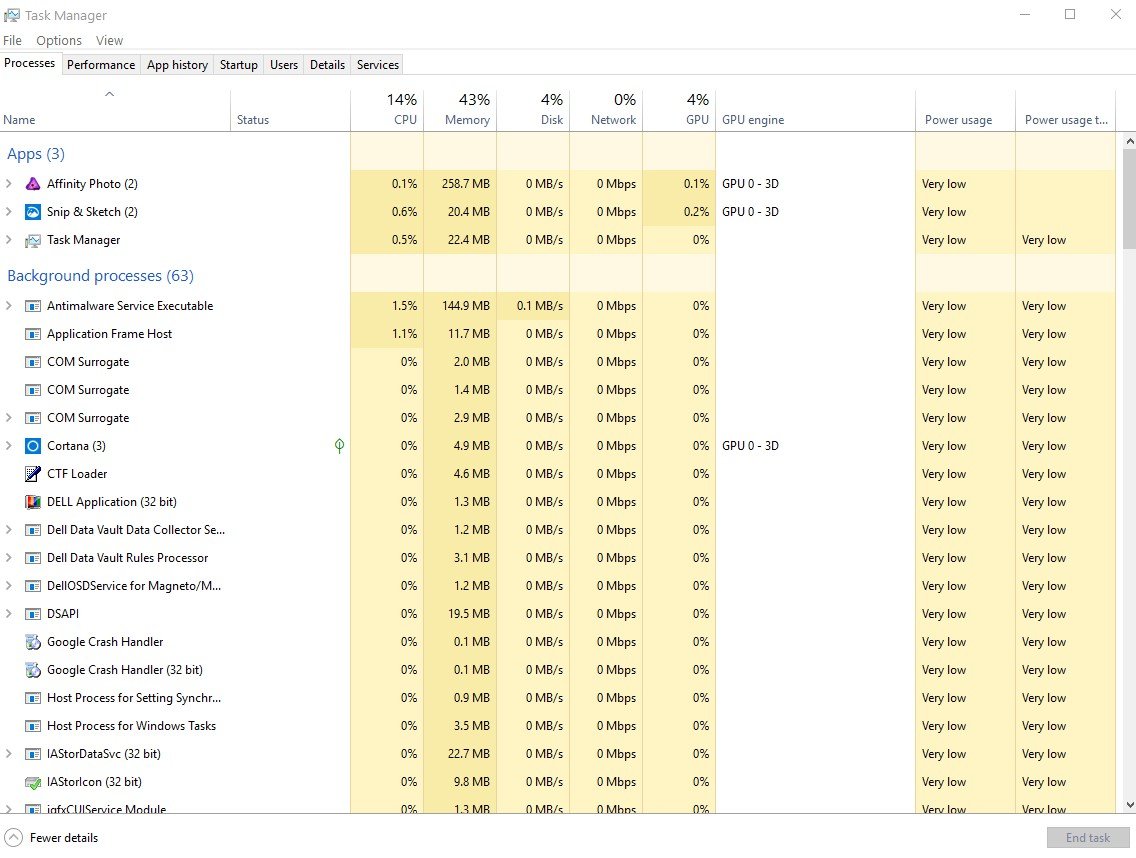
Task: Expand the Affinity Photo (2) process group
Action: (x=9, y=184)
